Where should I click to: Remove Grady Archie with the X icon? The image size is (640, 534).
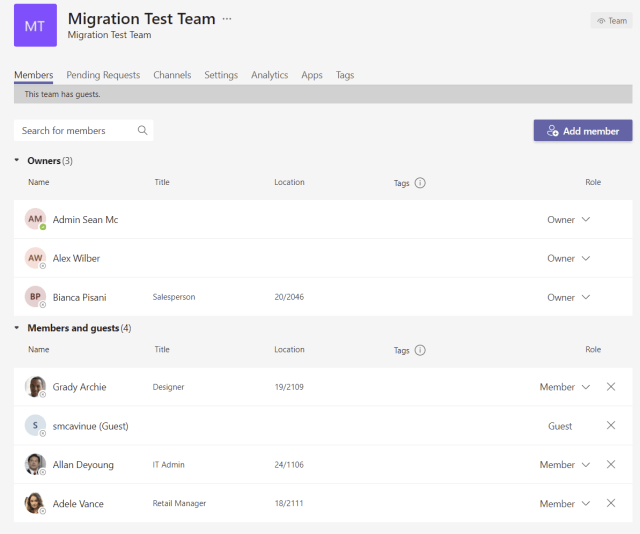click(x=611, y=387)
